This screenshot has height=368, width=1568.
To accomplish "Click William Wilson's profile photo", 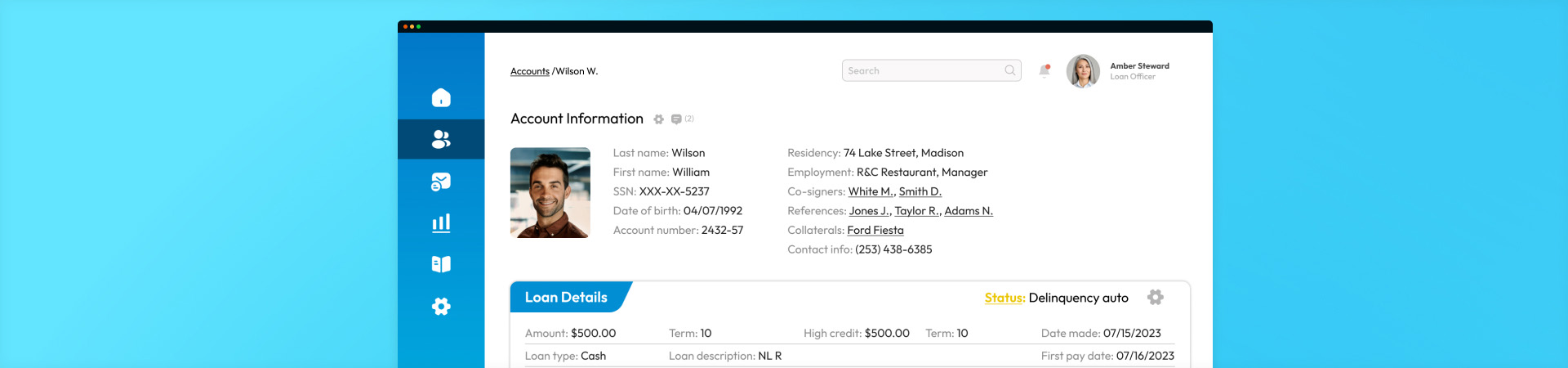I will [550, 193].
